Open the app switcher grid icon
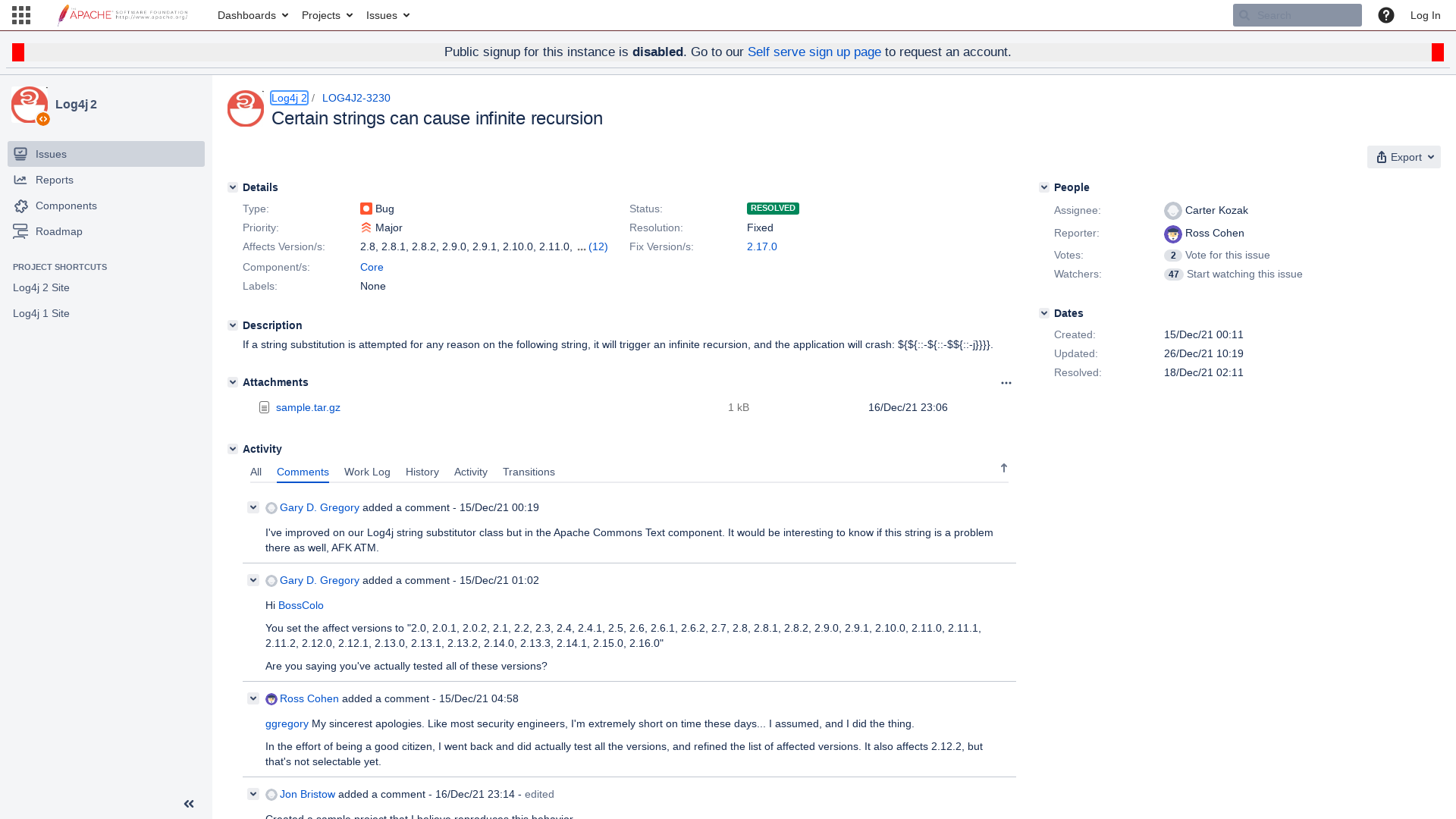The height and width of the screenshot is (819, 1456). point(21,15)
